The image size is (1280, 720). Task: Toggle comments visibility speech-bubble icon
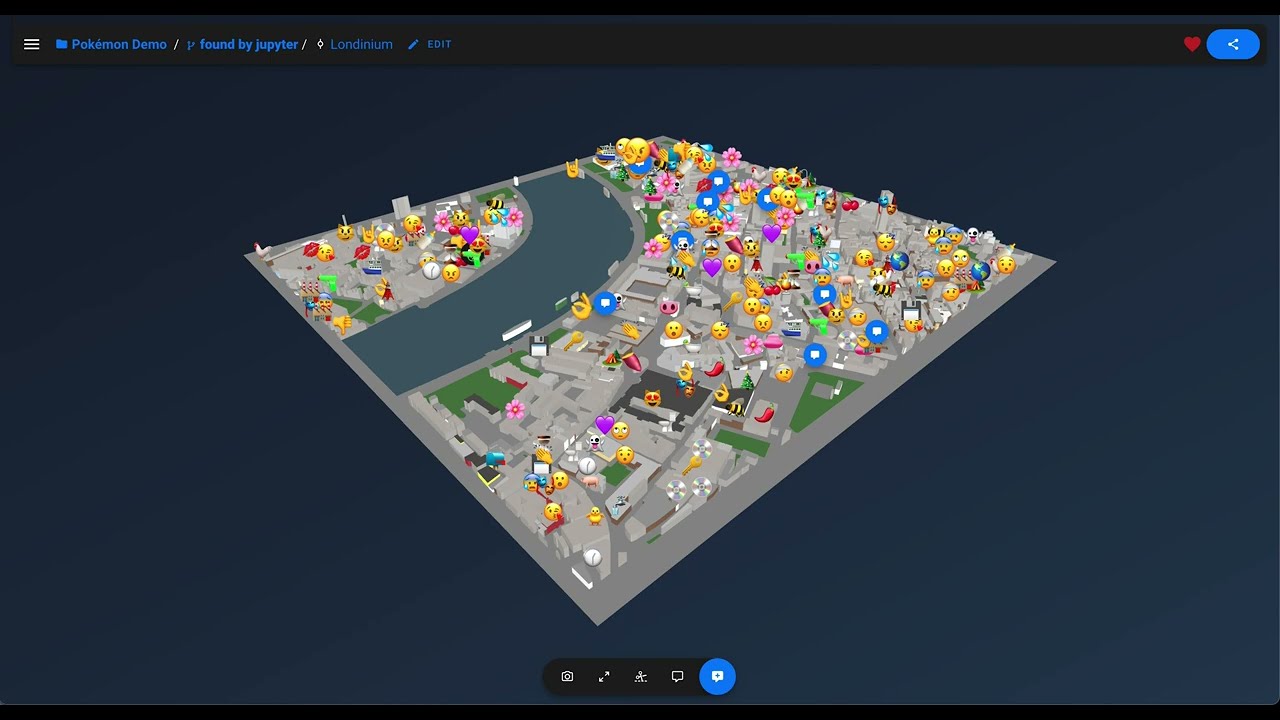pos(678,677)
